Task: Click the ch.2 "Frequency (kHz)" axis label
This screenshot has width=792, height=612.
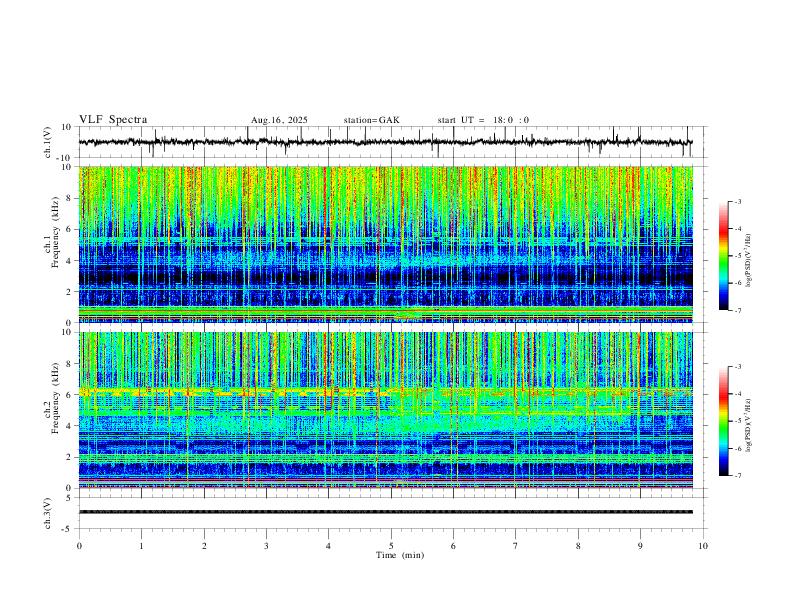Action: 55,398
